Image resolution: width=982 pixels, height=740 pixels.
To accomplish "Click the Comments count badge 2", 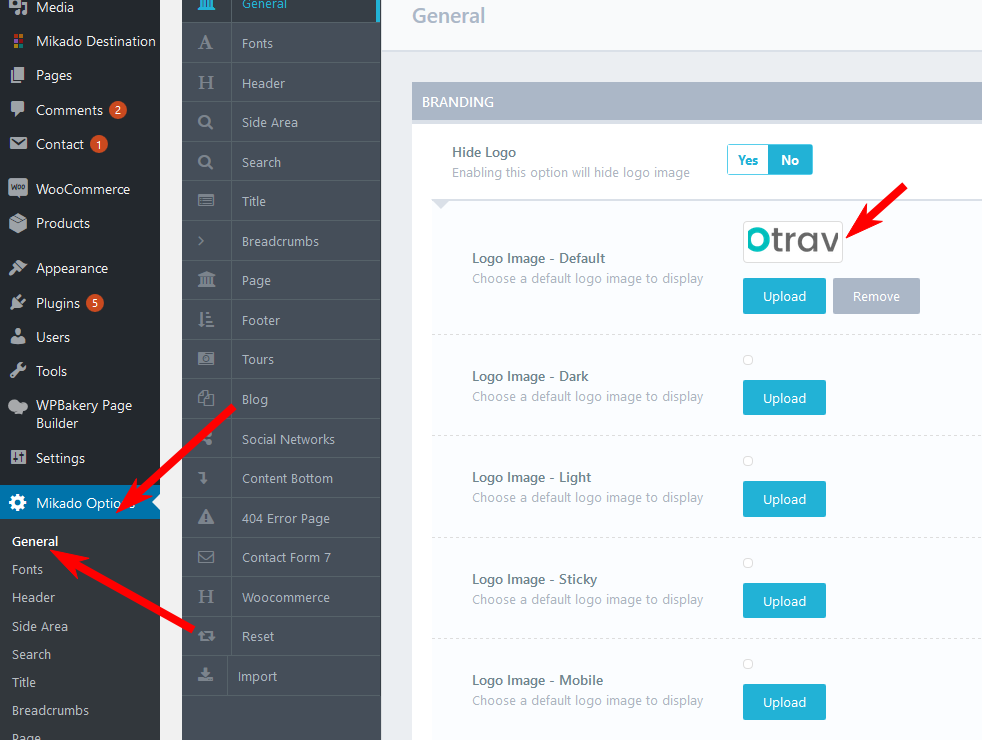I will click(118, 110).
